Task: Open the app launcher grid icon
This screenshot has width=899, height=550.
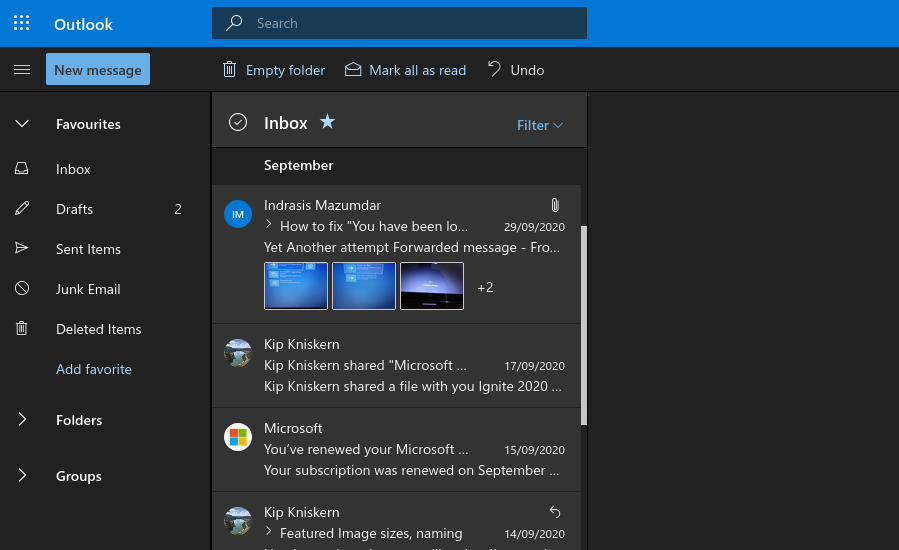Action: coord(21,23)
